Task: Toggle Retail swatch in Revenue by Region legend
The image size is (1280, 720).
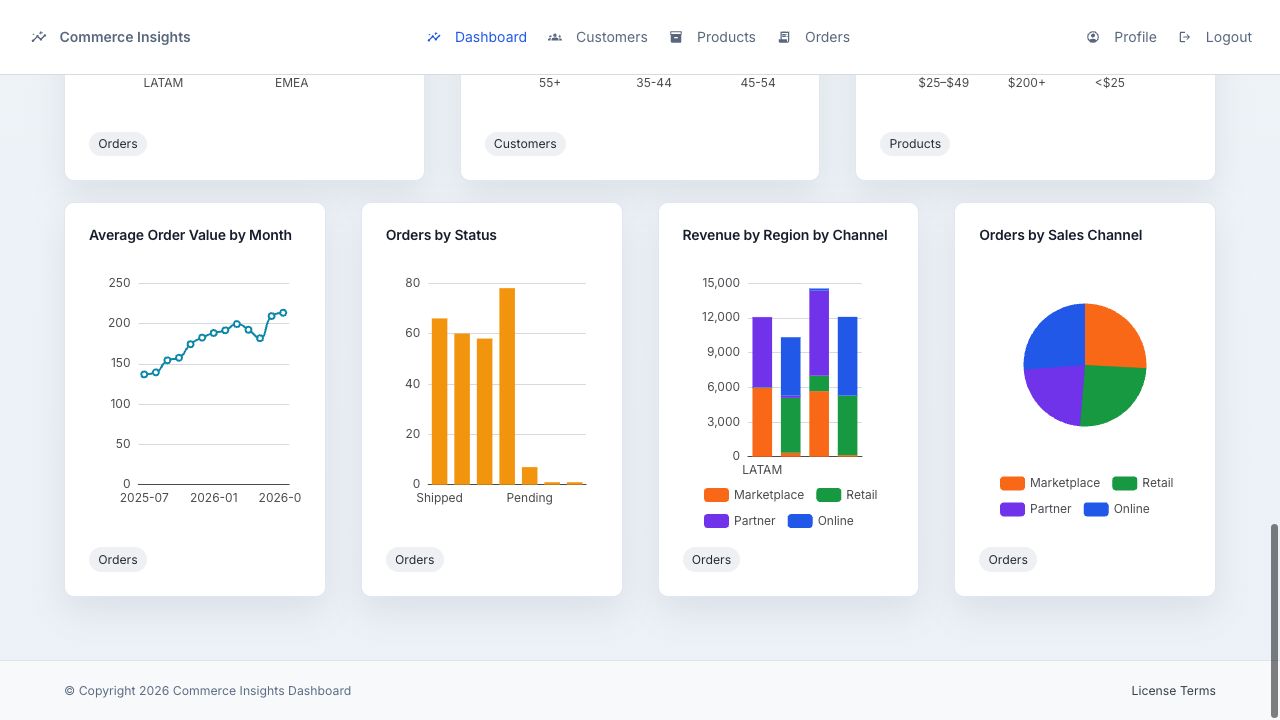Action: coord(829,495)
